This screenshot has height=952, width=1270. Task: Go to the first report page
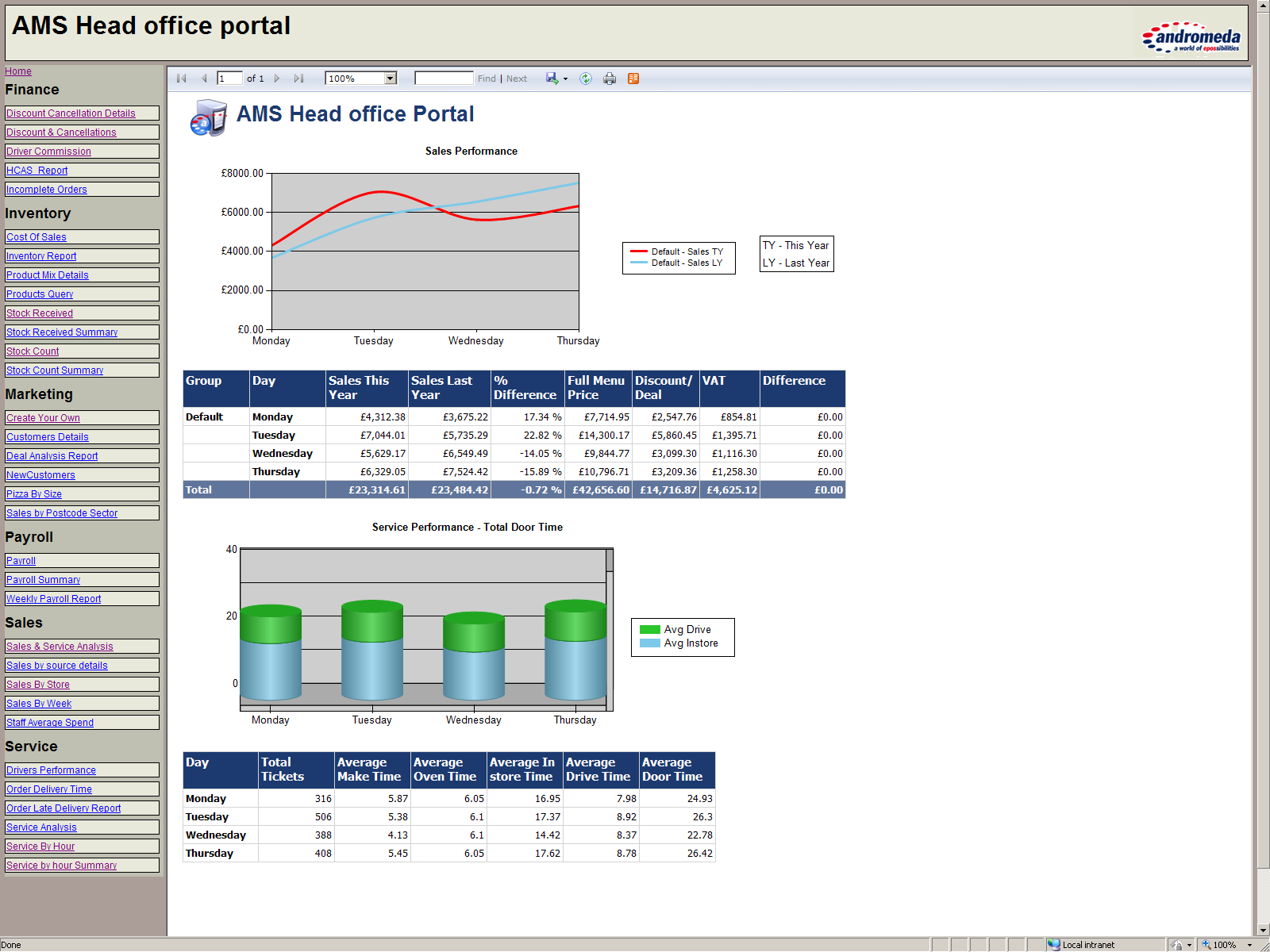tap(182, 79)
